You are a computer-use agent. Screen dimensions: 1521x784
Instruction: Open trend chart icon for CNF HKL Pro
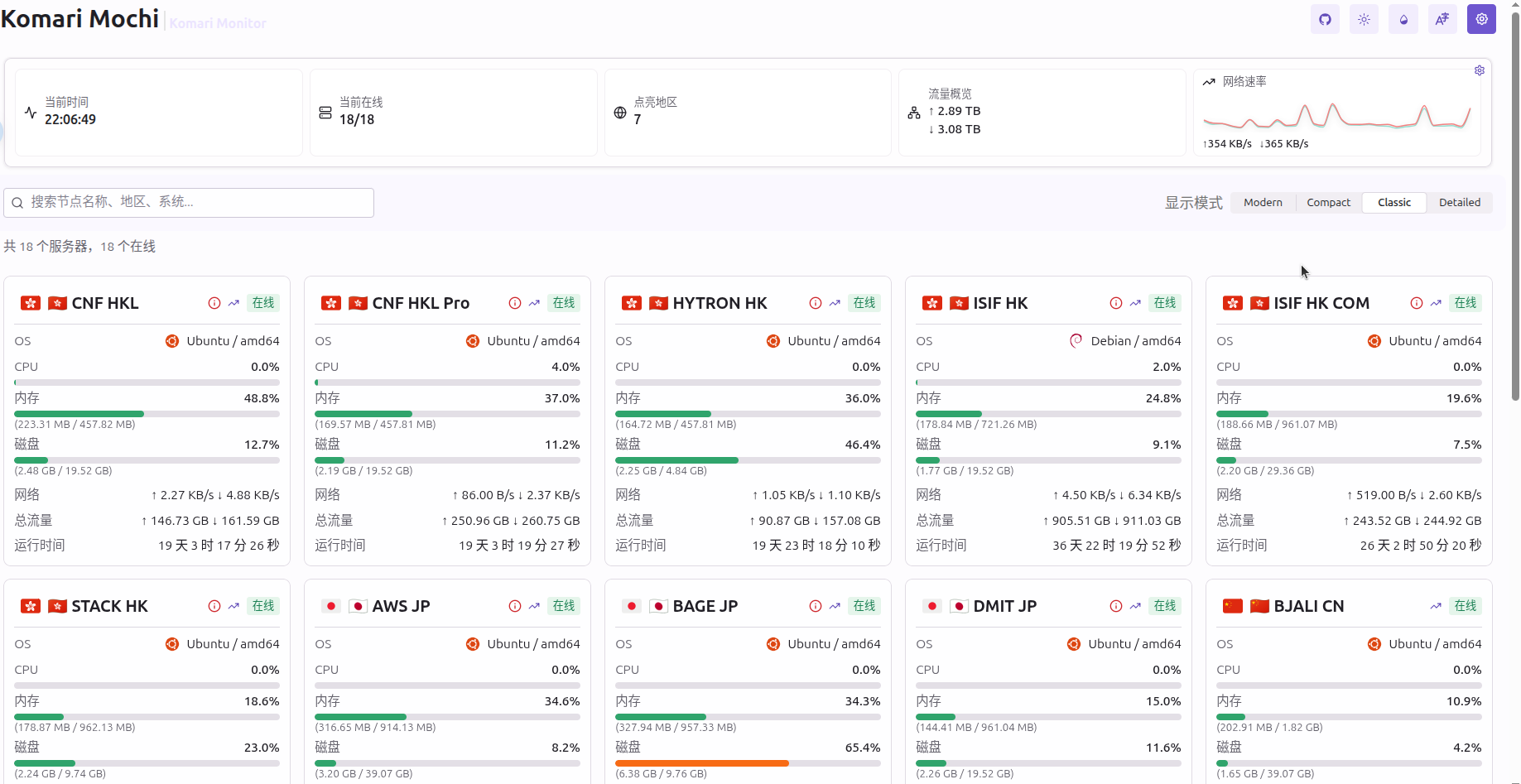point(534,303)
